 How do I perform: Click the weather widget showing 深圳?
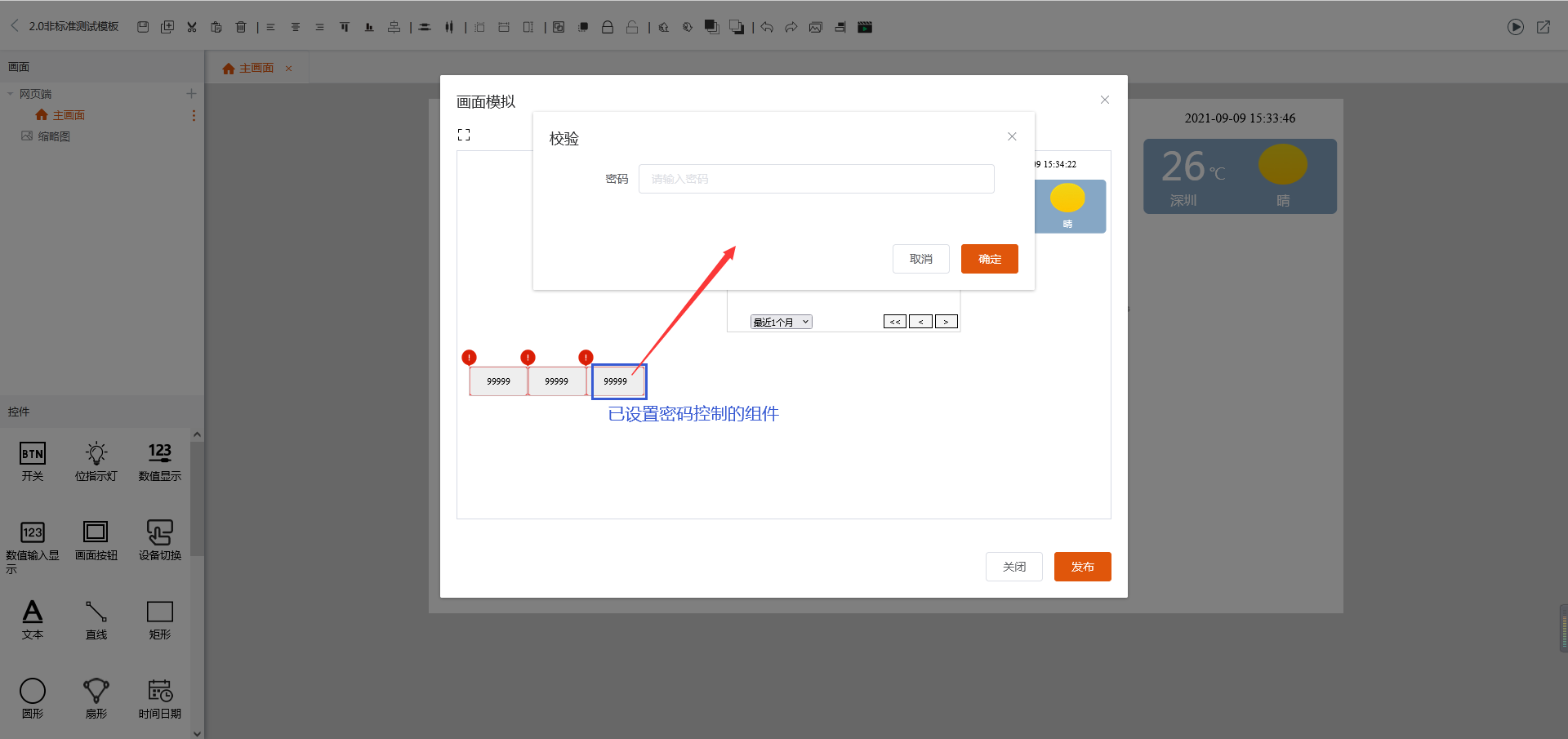click(x=1240, y=176)
